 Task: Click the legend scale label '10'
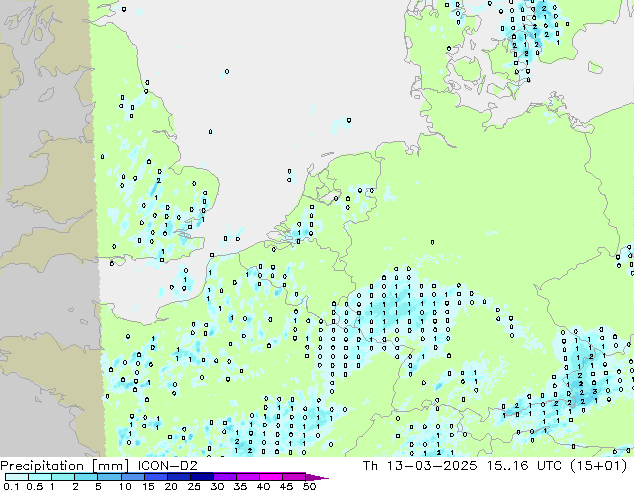click(x=125, y=486)
